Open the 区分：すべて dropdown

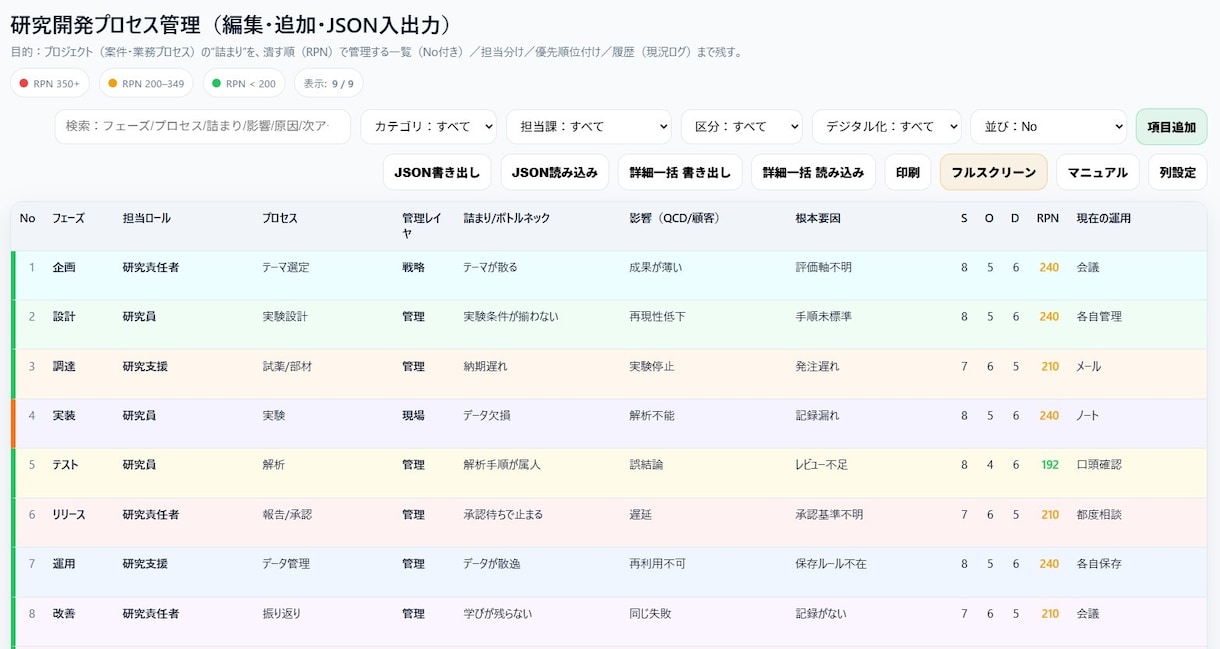pos(741,127)
